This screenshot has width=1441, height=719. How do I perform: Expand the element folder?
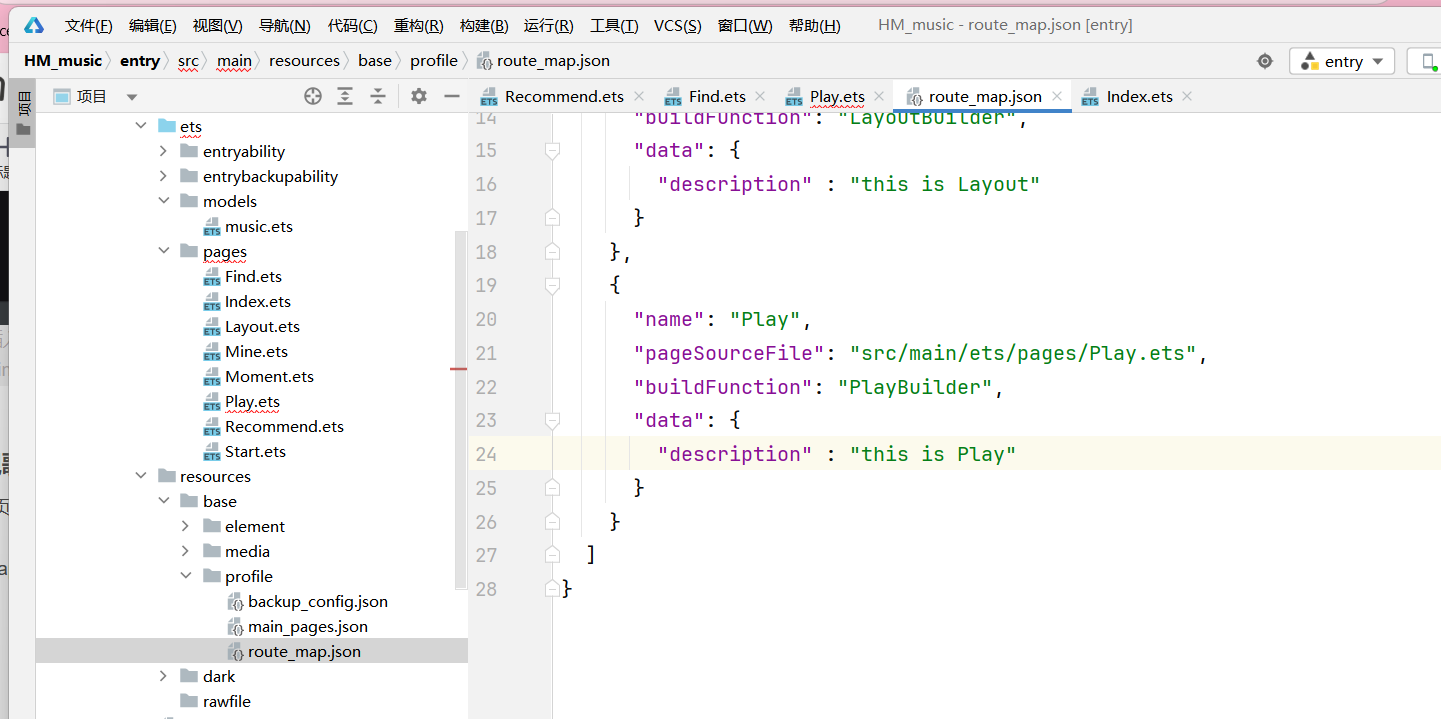click(185, 526)
